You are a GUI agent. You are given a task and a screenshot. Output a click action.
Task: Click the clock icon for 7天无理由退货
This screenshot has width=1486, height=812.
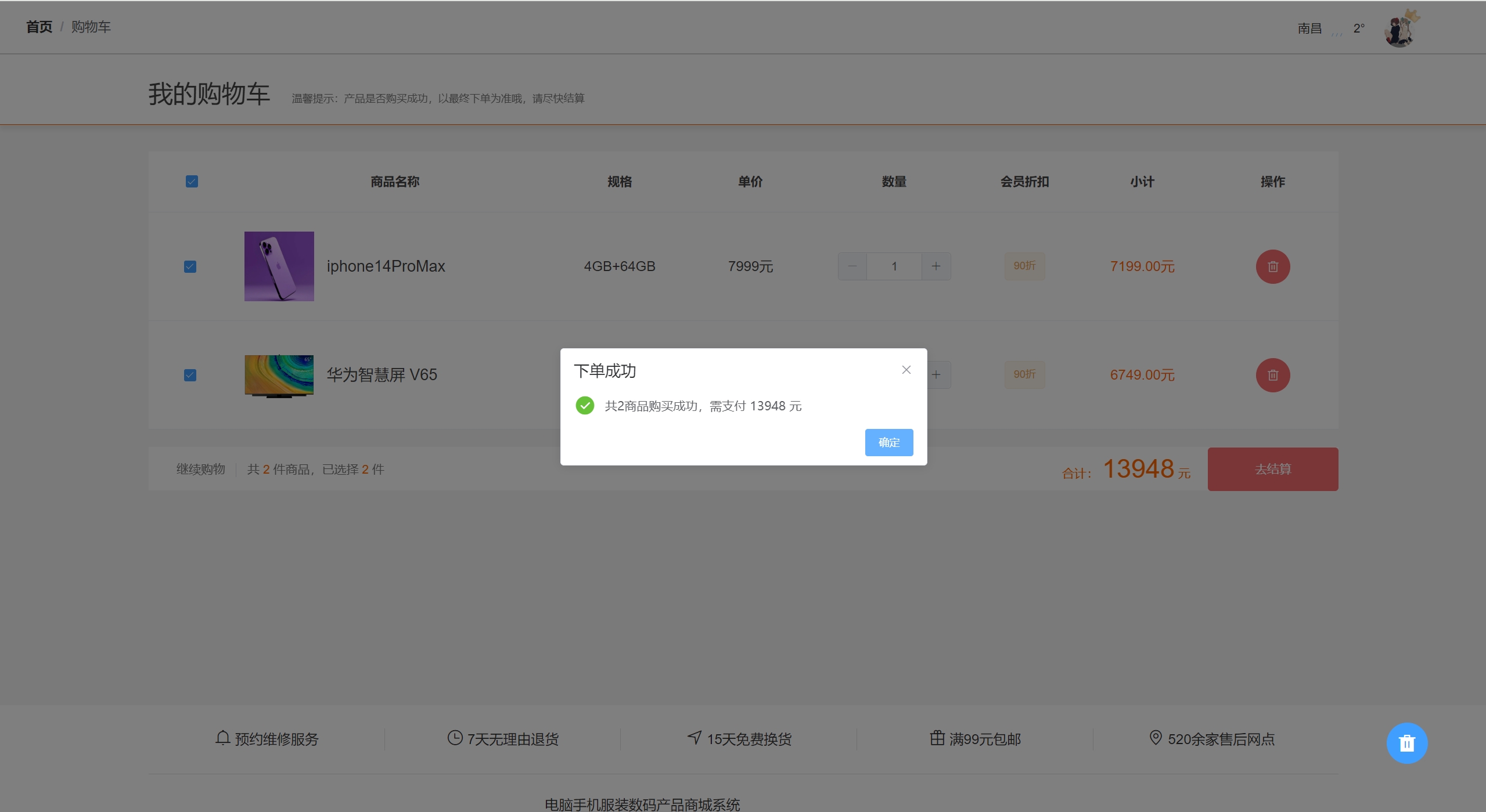tap(455, 738)
